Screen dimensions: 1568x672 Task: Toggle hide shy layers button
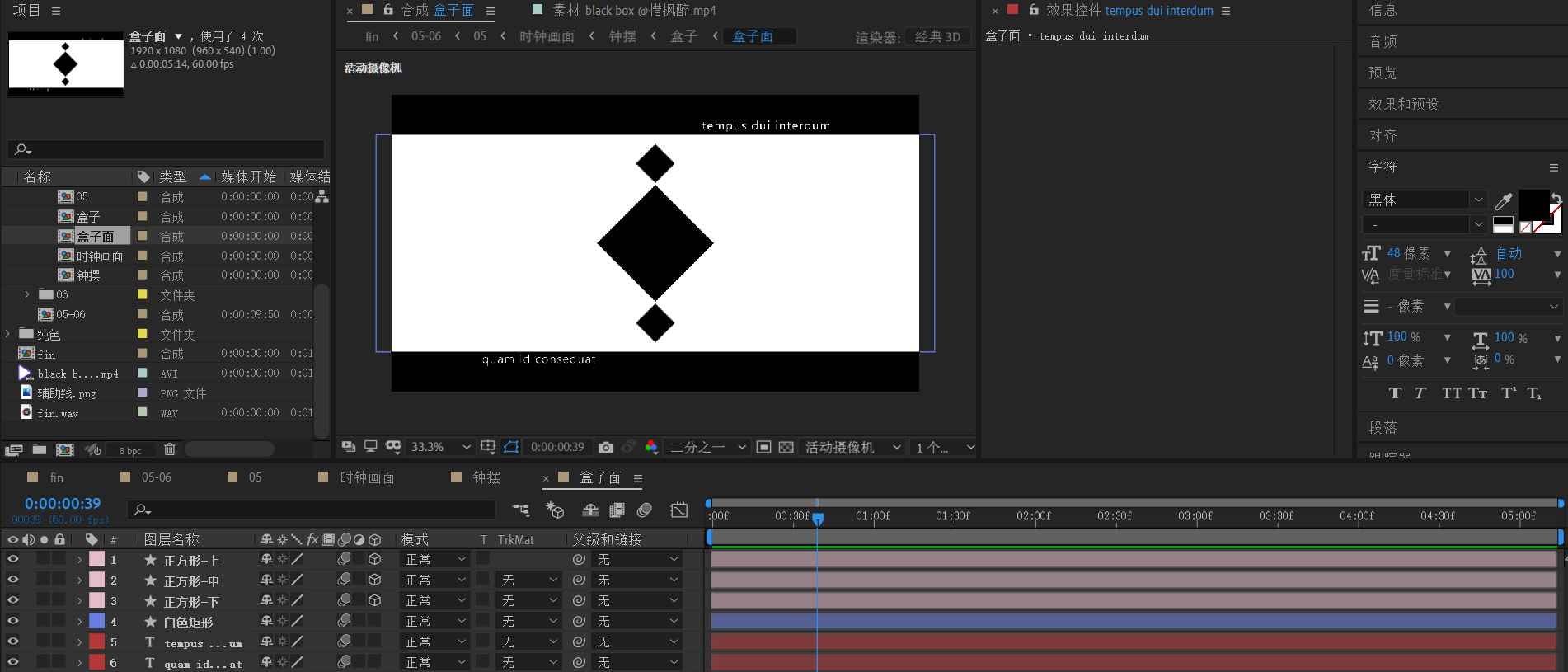590,510
